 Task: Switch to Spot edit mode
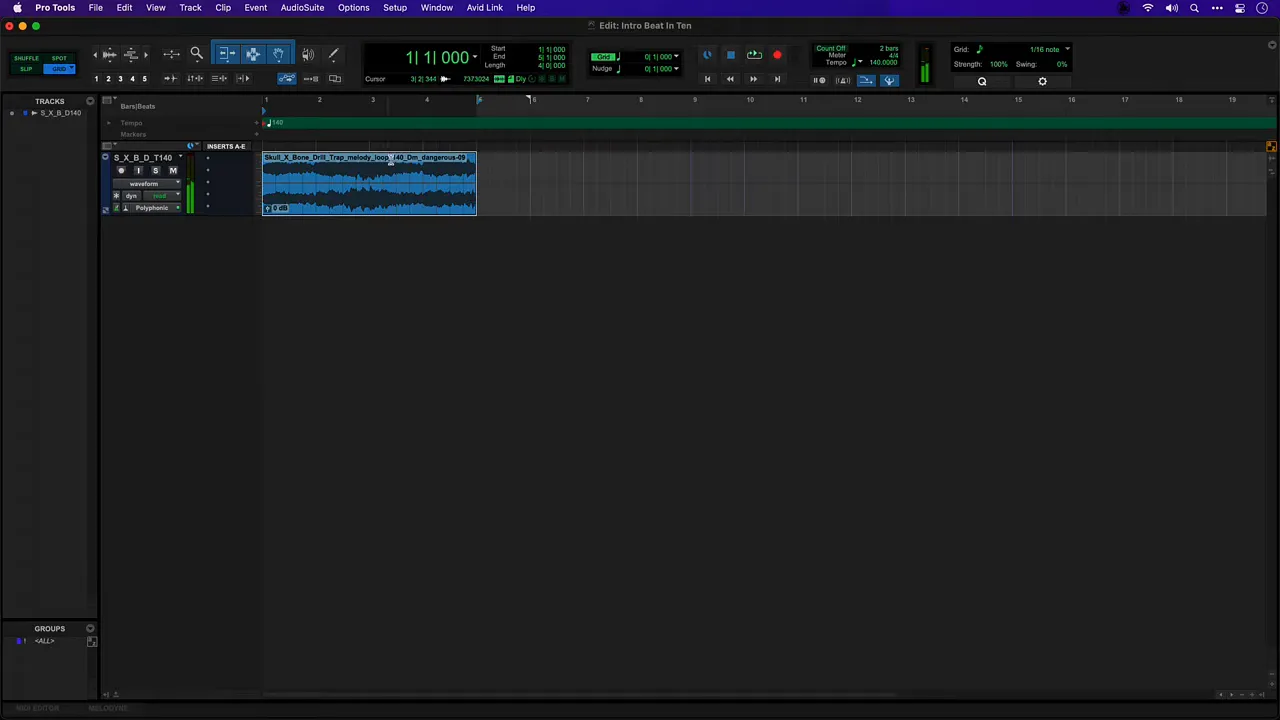(60, 58)
